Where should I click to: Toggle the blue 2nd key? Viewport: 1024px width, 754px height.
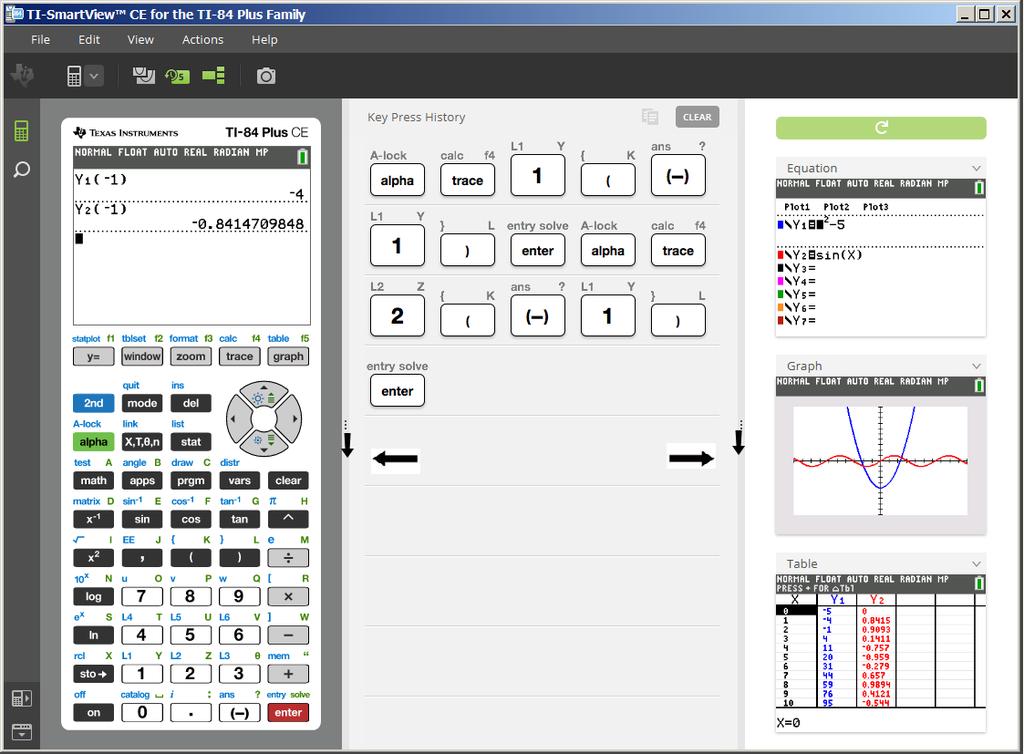point(93,403)
